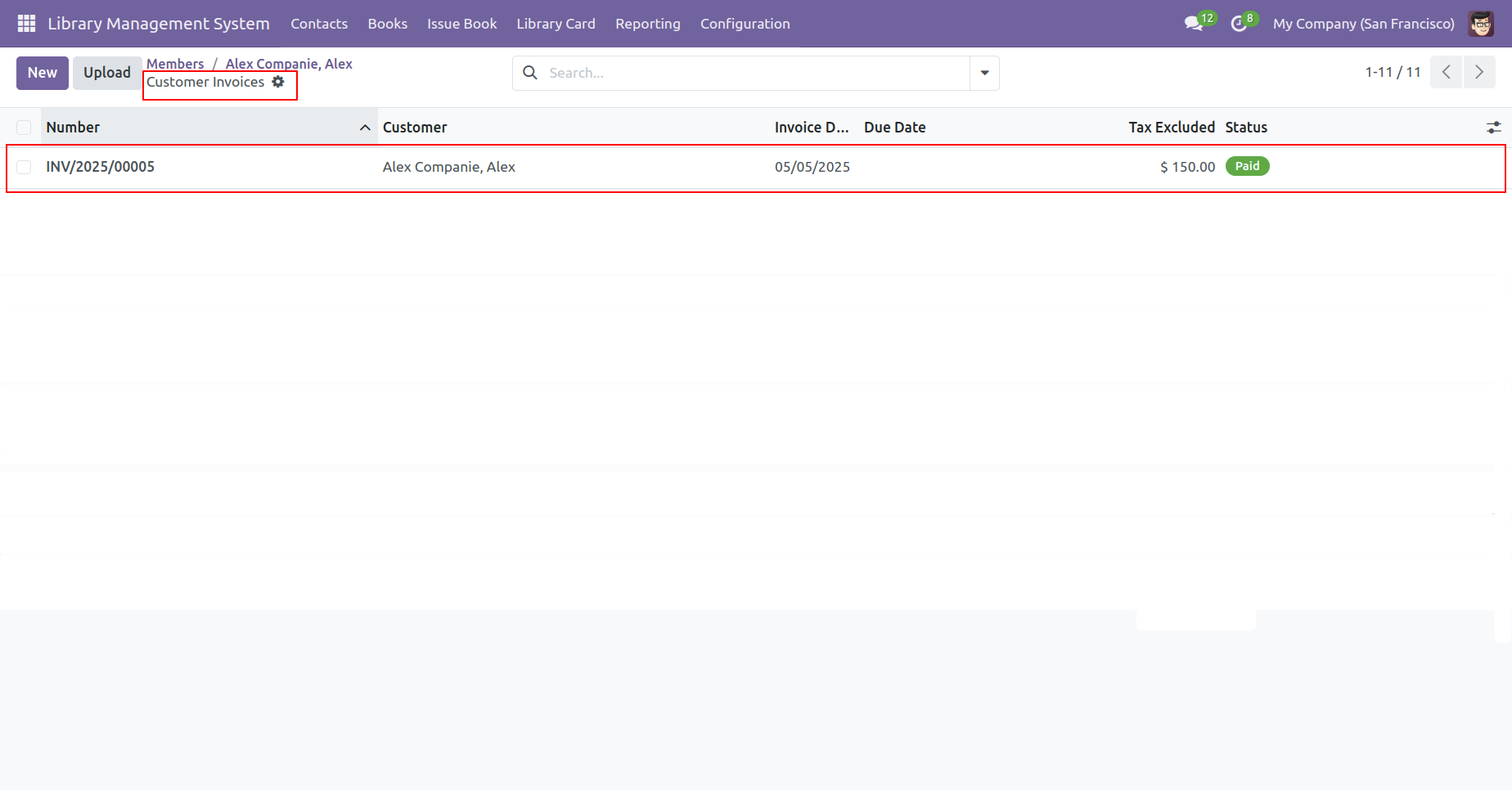Click the Members breadcrumb link

pyautogui.click(x=175, y=64)
